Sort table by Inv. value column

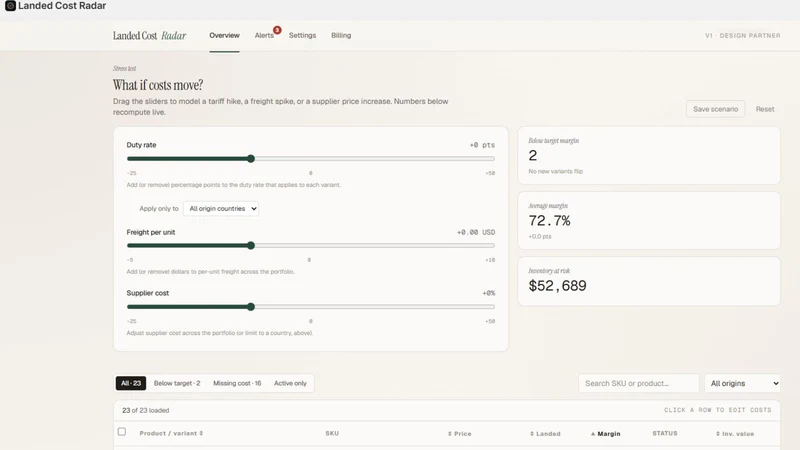[735, 434]
